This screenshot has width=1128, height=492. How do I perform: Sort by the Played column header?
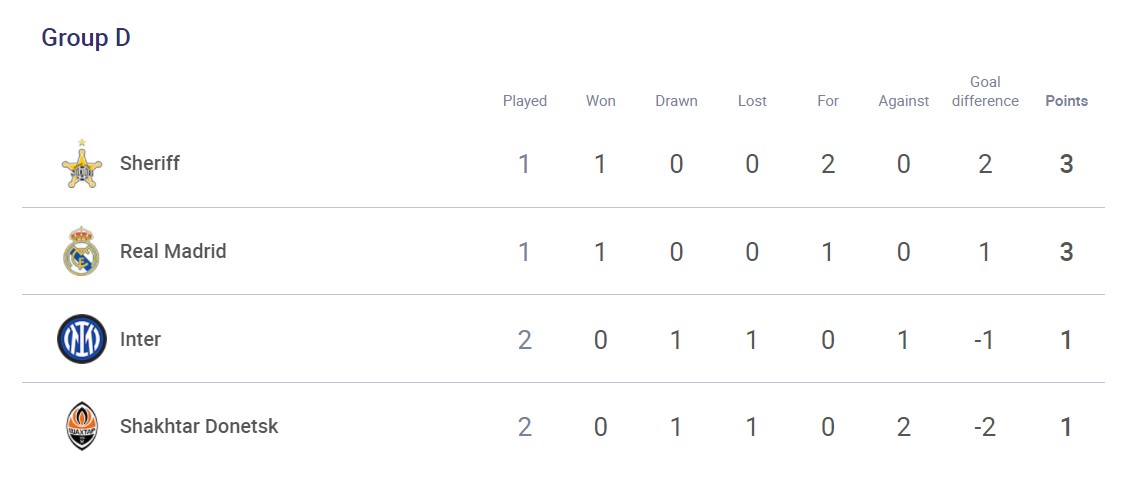[525, 101]
